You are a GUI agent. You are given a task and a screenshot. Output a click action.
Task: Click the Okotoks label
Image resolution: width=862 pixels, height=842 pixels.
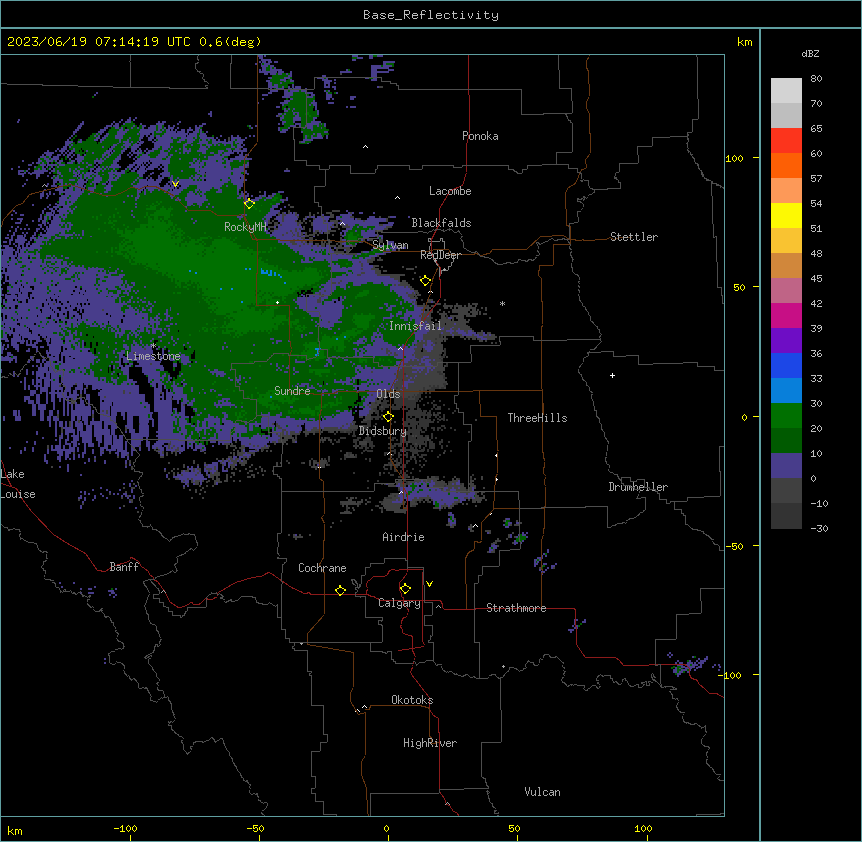tap(412, 700)
